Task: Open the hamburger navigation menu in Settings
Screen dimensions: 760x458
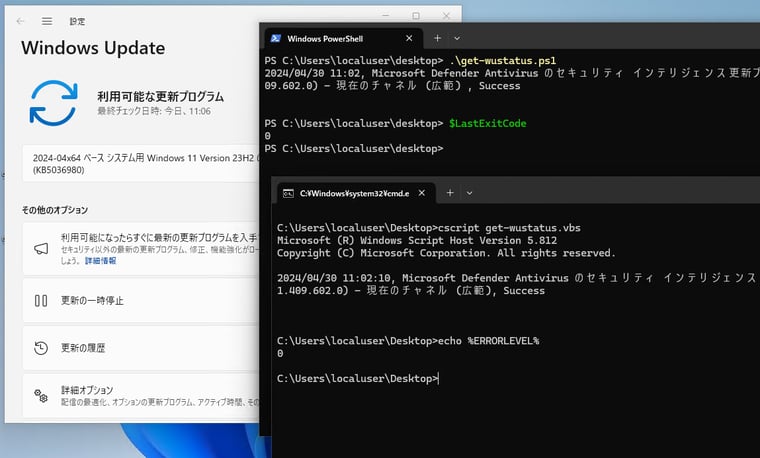Action: (47, 21)
